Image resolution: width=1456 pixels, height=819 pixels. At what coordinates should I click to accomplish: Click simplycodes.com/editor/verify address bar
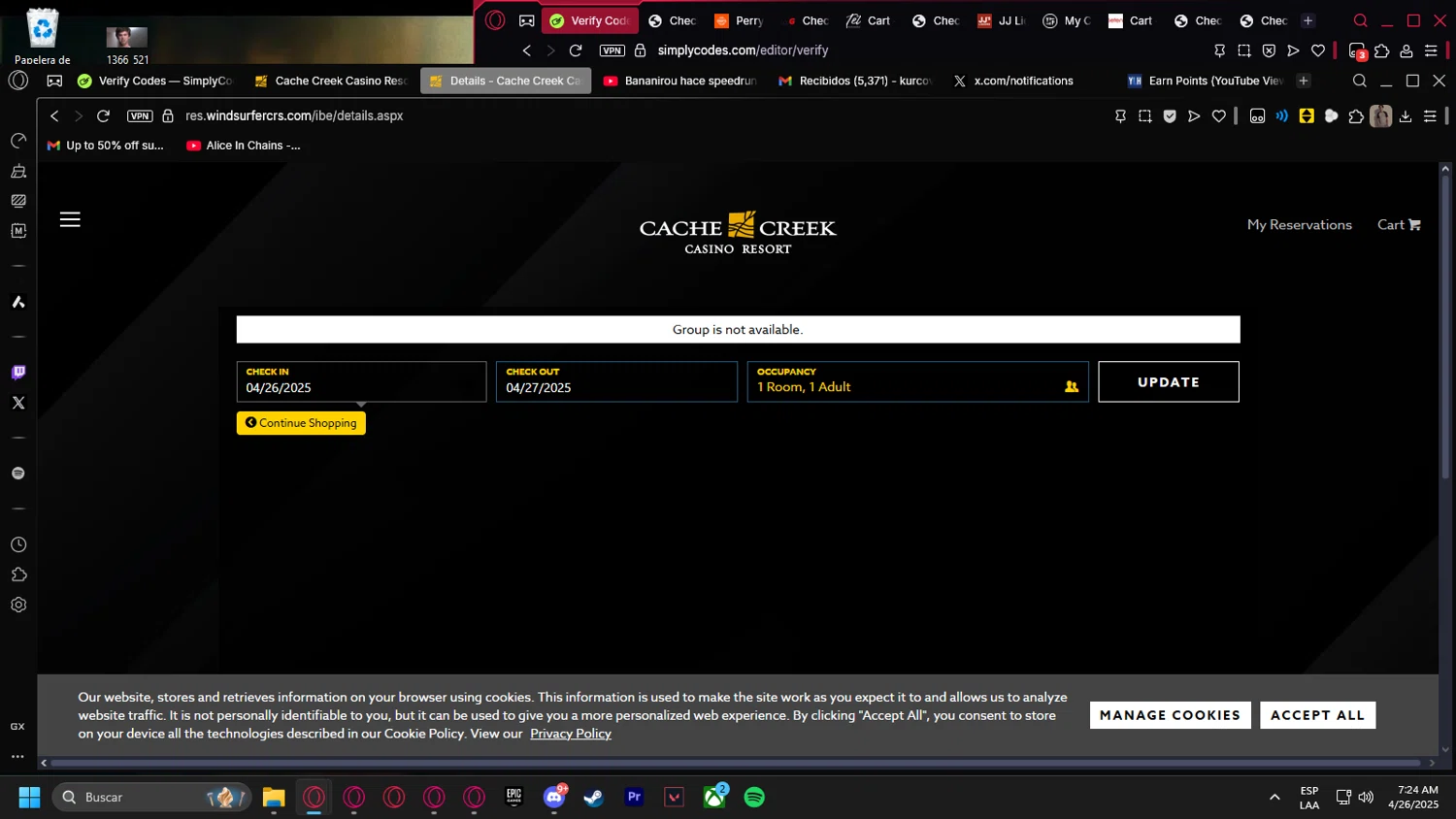[743, 50]
